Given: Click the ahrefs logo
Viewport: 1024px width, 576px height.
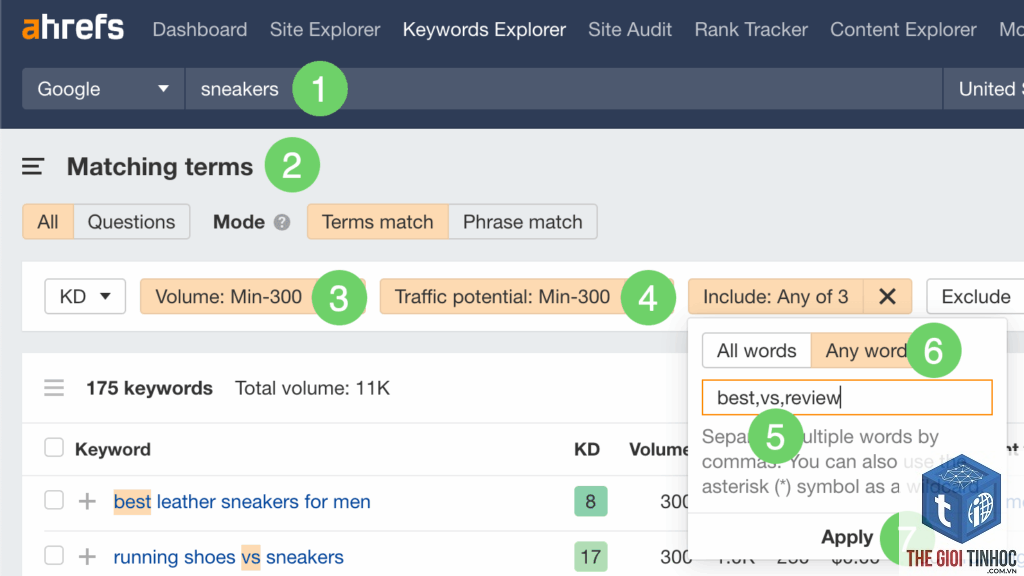Looking at the screenshot, I should click(72, 28).
